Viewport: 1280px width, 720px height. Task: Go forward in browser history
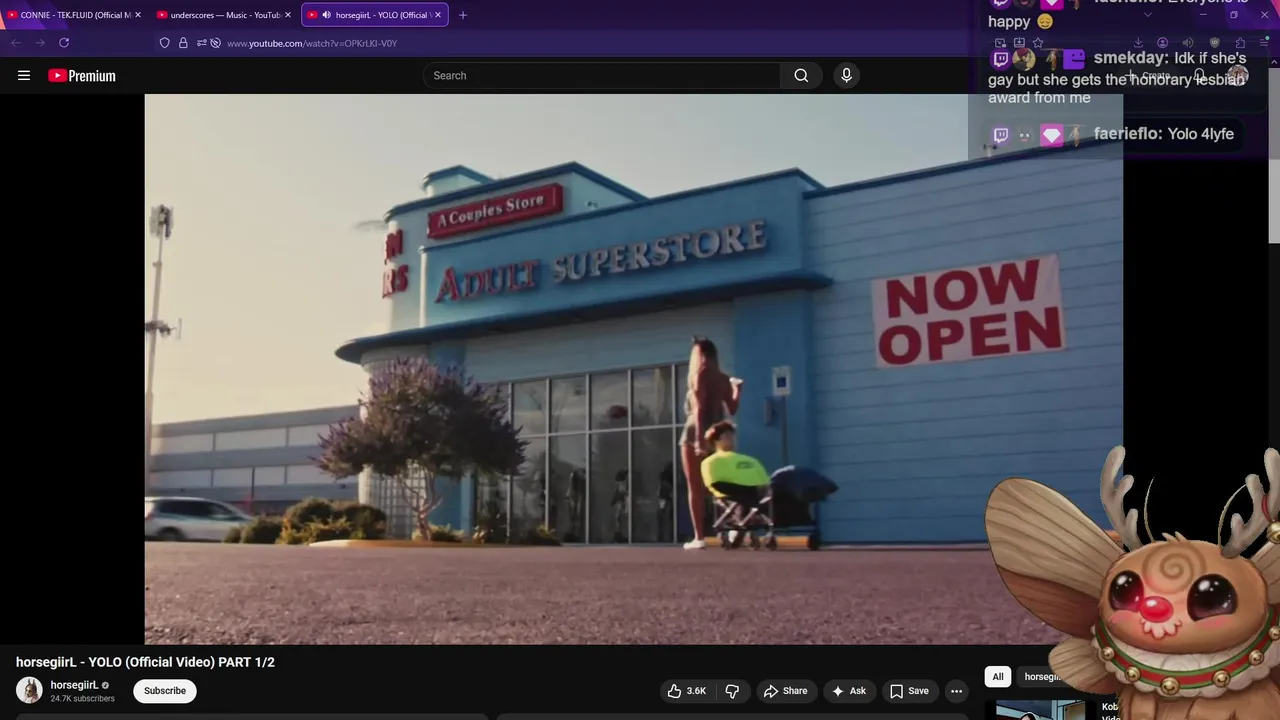click(x=40, y=43)
